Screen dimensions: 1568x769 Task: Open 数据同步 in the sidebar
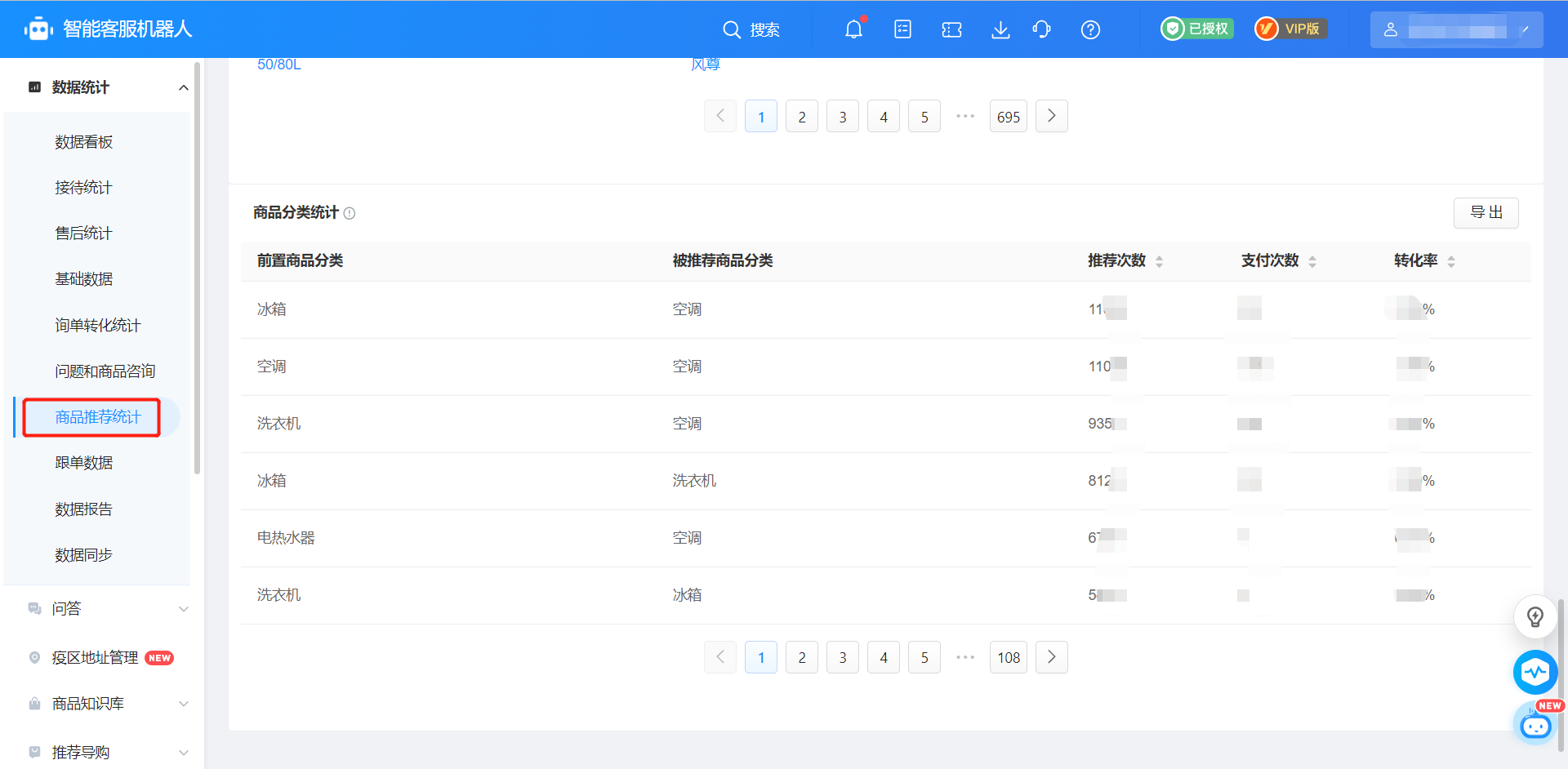[x=83, y=555]
